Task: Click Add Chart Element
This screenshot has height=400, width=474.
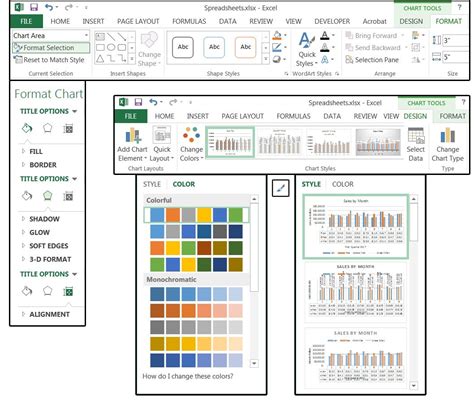Action: [132, 144]
